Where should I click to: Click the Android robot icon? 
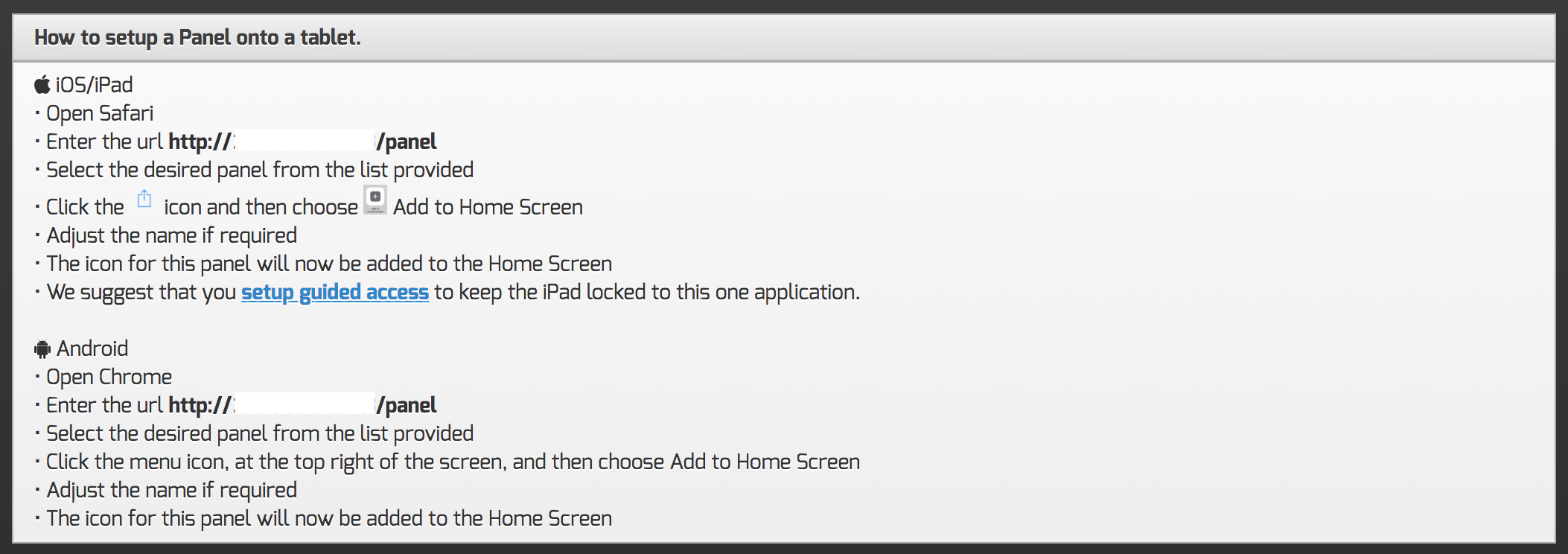pyautogui.click(x=42, y=348)
